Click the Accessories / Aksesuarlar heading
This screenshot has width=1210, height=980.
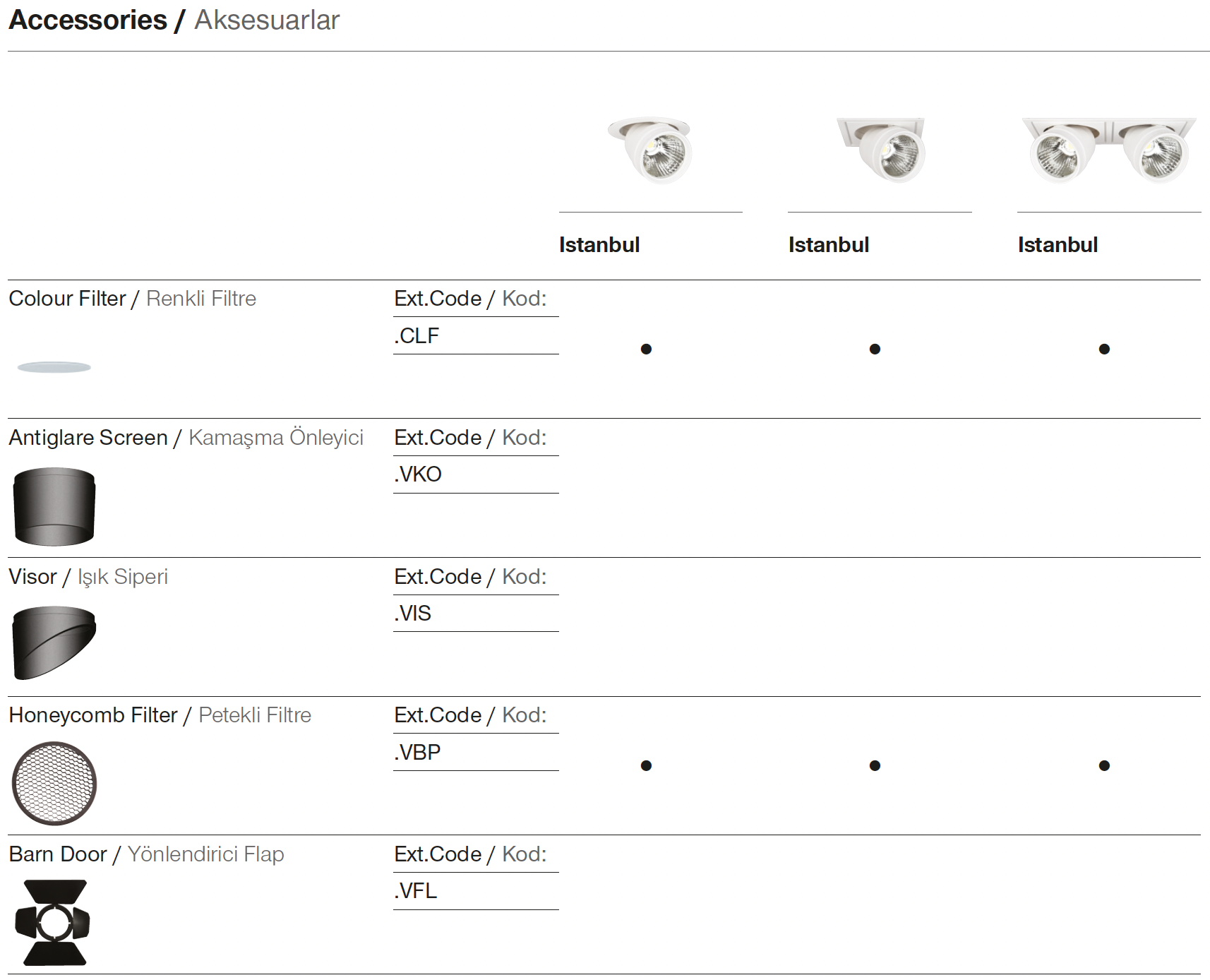pyautogui.click(x=174, y=20)
